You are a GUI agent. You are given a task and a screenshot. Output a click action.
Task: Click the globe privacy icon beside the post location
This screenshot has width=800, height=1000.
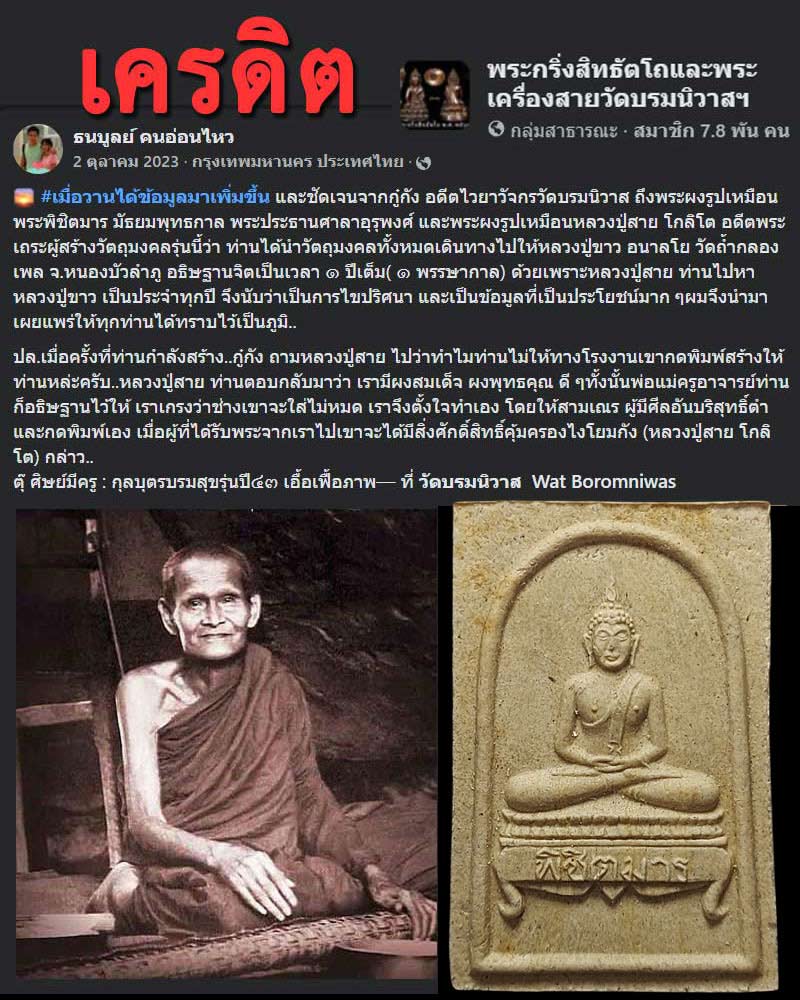[424, 163]
